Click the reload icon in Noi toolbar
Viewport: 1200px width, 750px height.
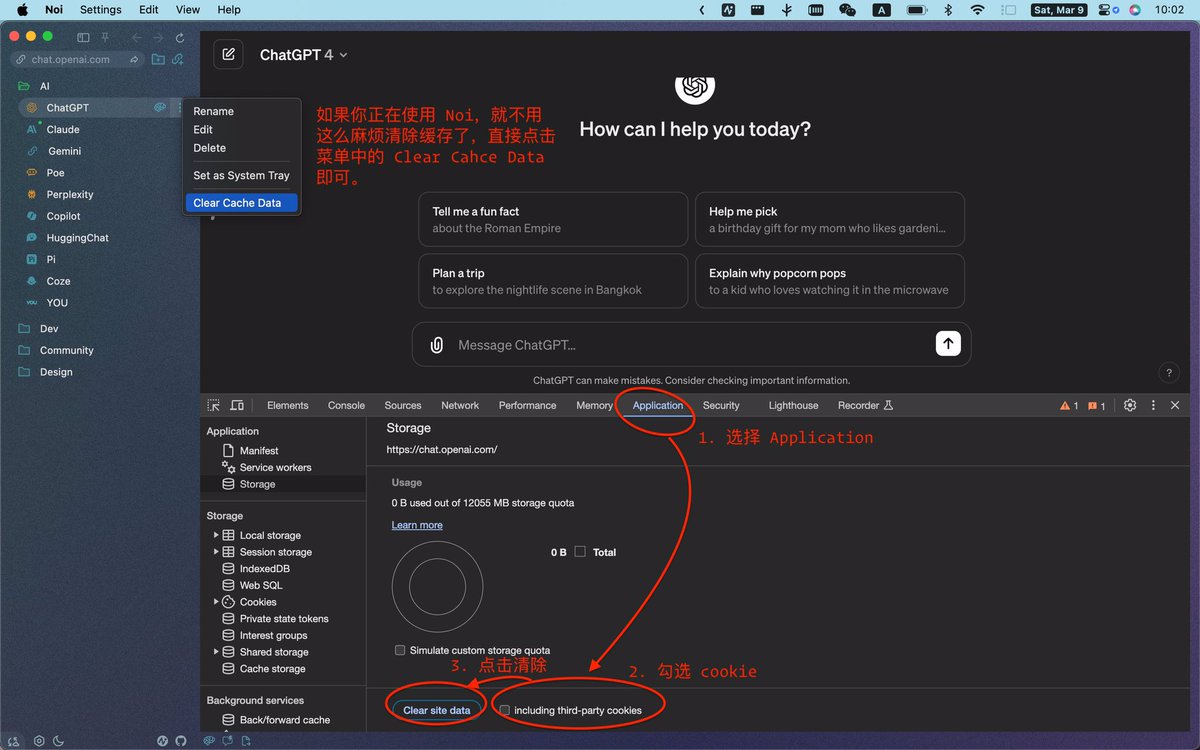pos(180,37)
